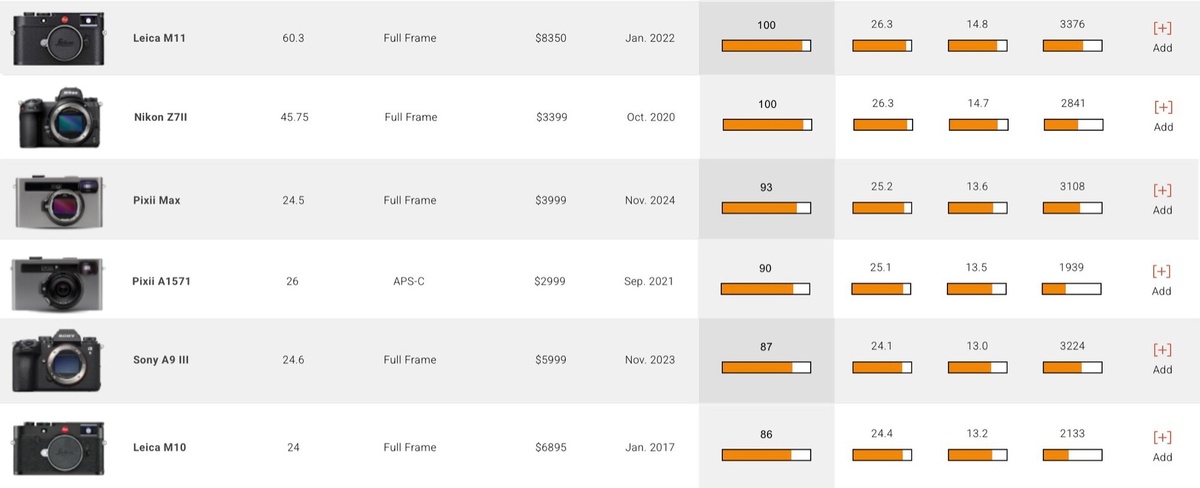Open the Pixii A1571 camera thumbnail

(57, 282)
